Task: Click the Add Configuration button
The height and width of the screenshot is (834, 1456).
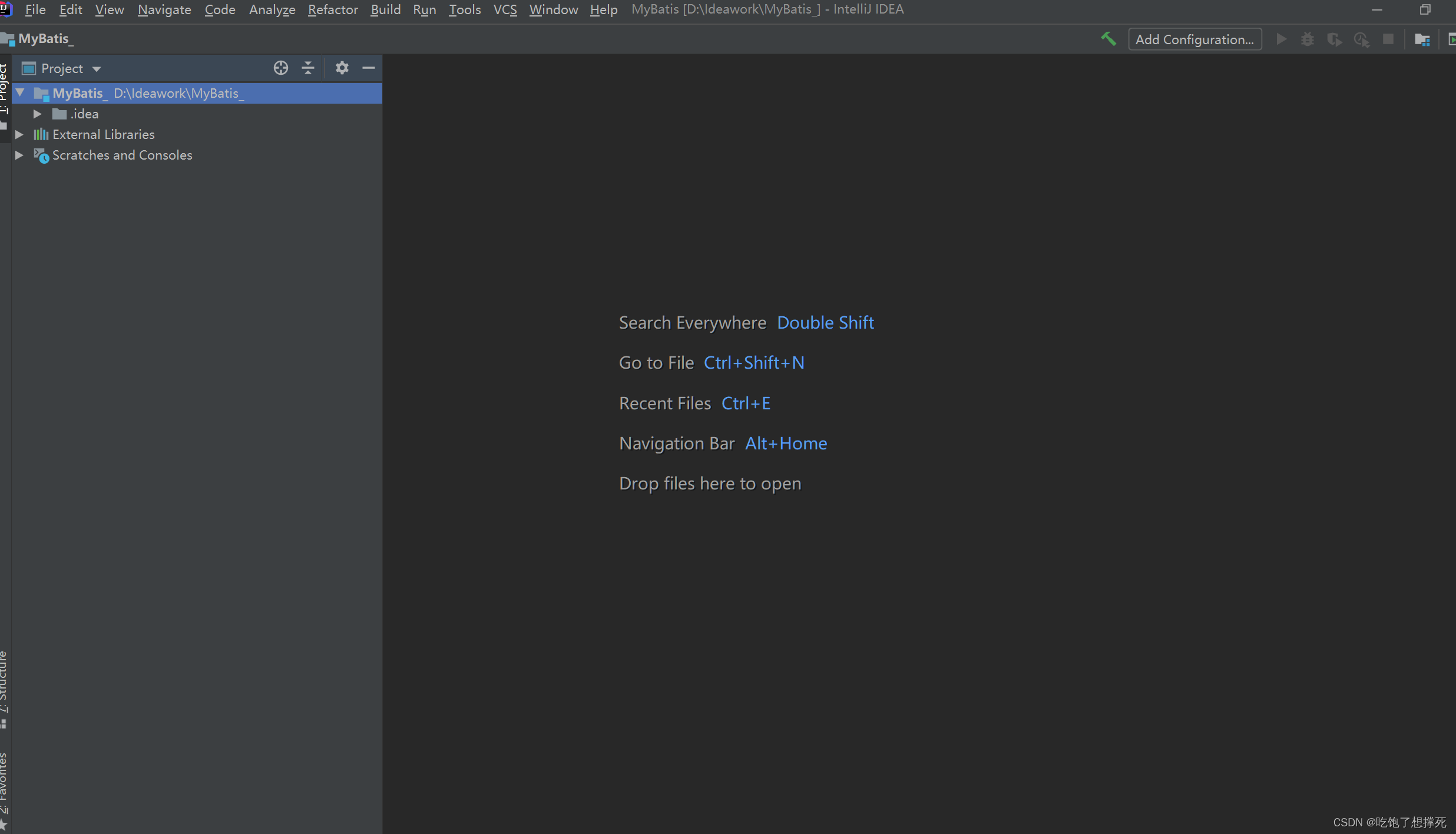Action: [1194, 39]
